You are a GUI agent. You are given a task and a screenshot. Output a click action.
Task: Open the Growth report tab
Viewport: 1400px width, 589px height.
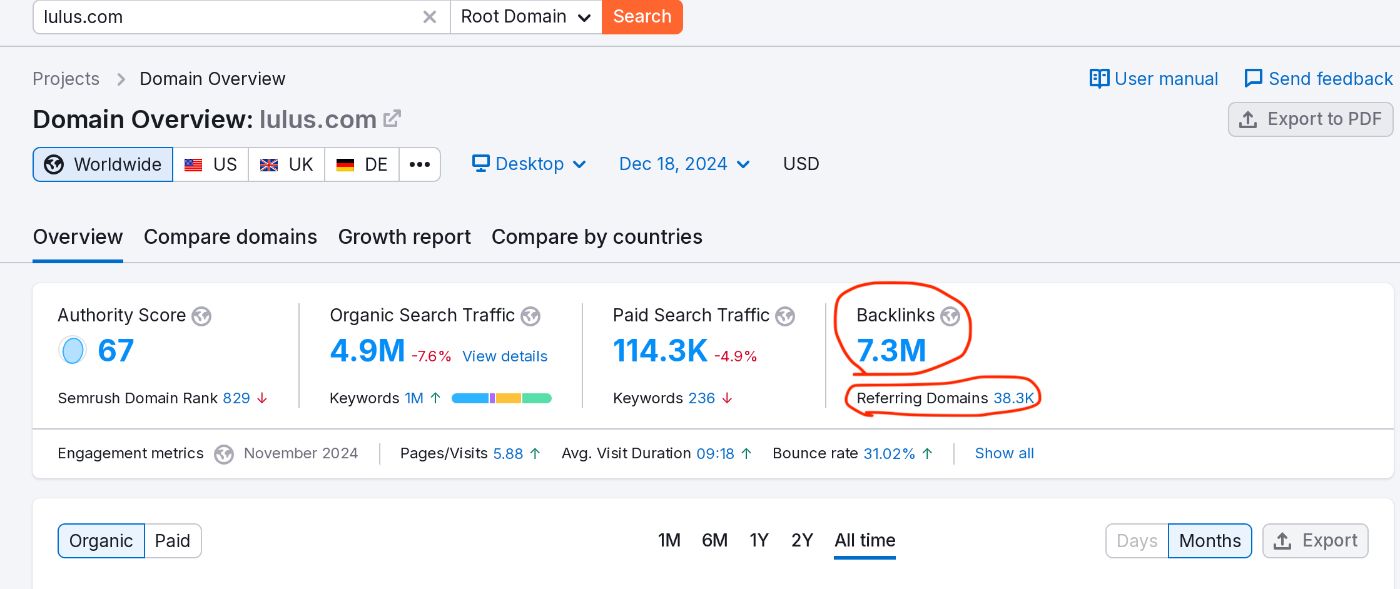coord(404,237)
